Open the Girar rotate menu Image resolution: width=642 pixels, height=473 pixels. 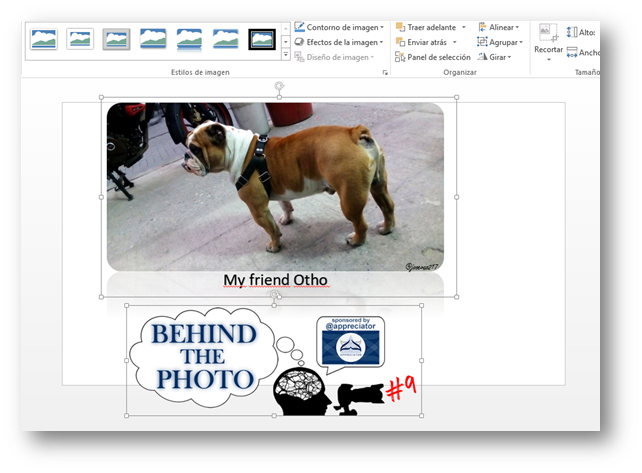tap(497, 57)
